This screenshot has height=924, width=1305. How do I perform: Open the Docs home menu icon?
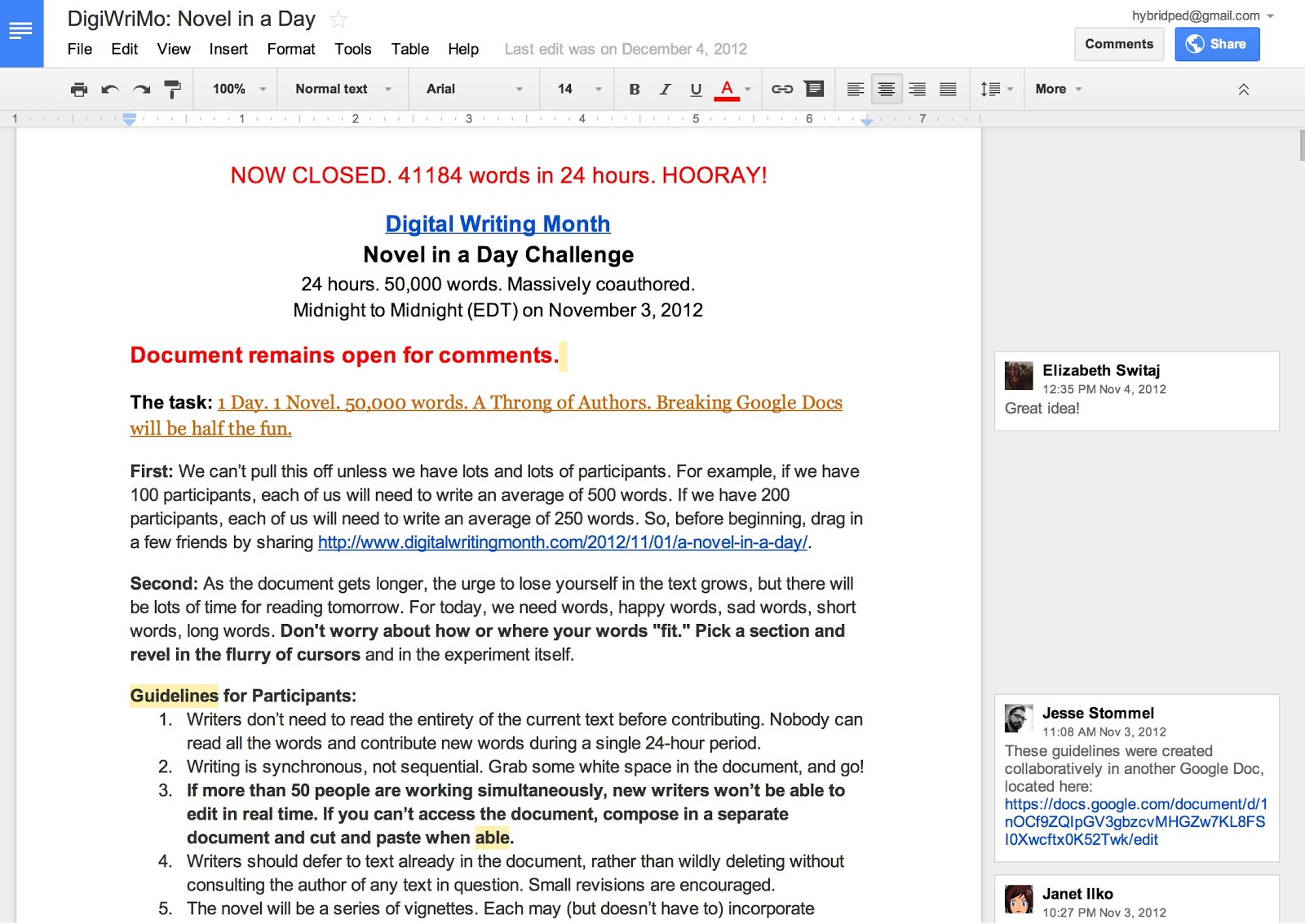21,33
